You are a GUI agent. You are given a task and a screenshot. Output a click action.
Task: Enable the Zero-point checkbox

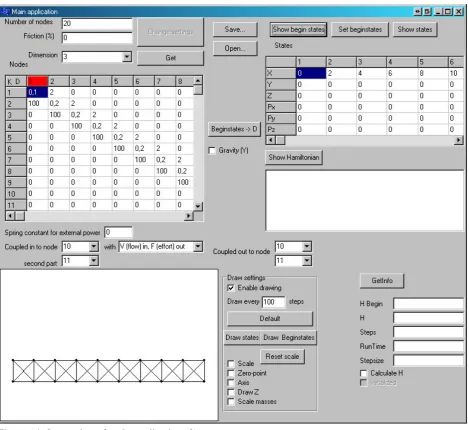(231, 373)
